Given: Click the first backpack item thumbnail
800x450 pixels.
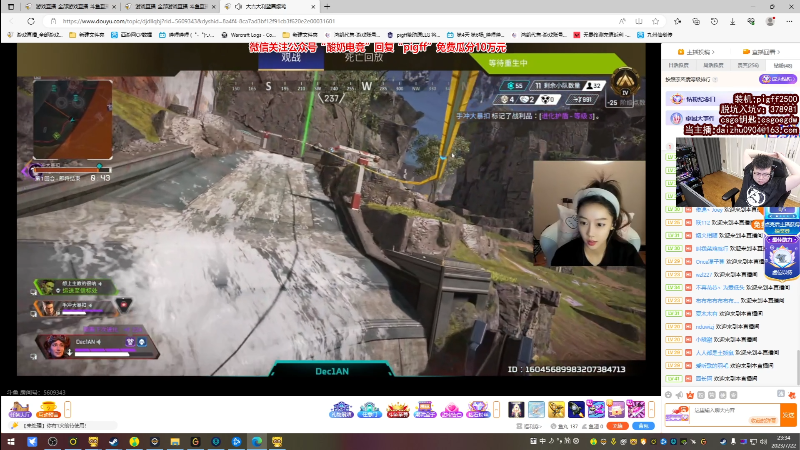Looking at the screenshot, I should [x=516, y=409].
